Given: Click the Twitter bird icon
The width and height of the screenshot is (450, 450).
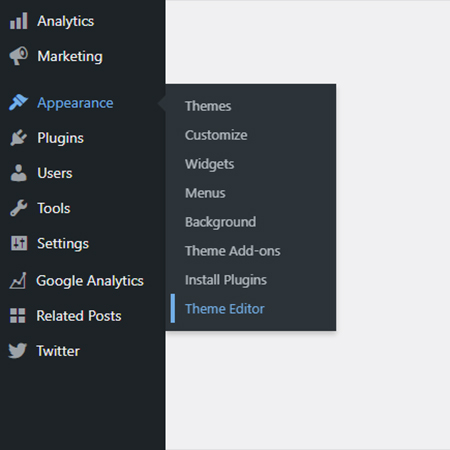Looking at the screenshot, I should click(18, 351).
